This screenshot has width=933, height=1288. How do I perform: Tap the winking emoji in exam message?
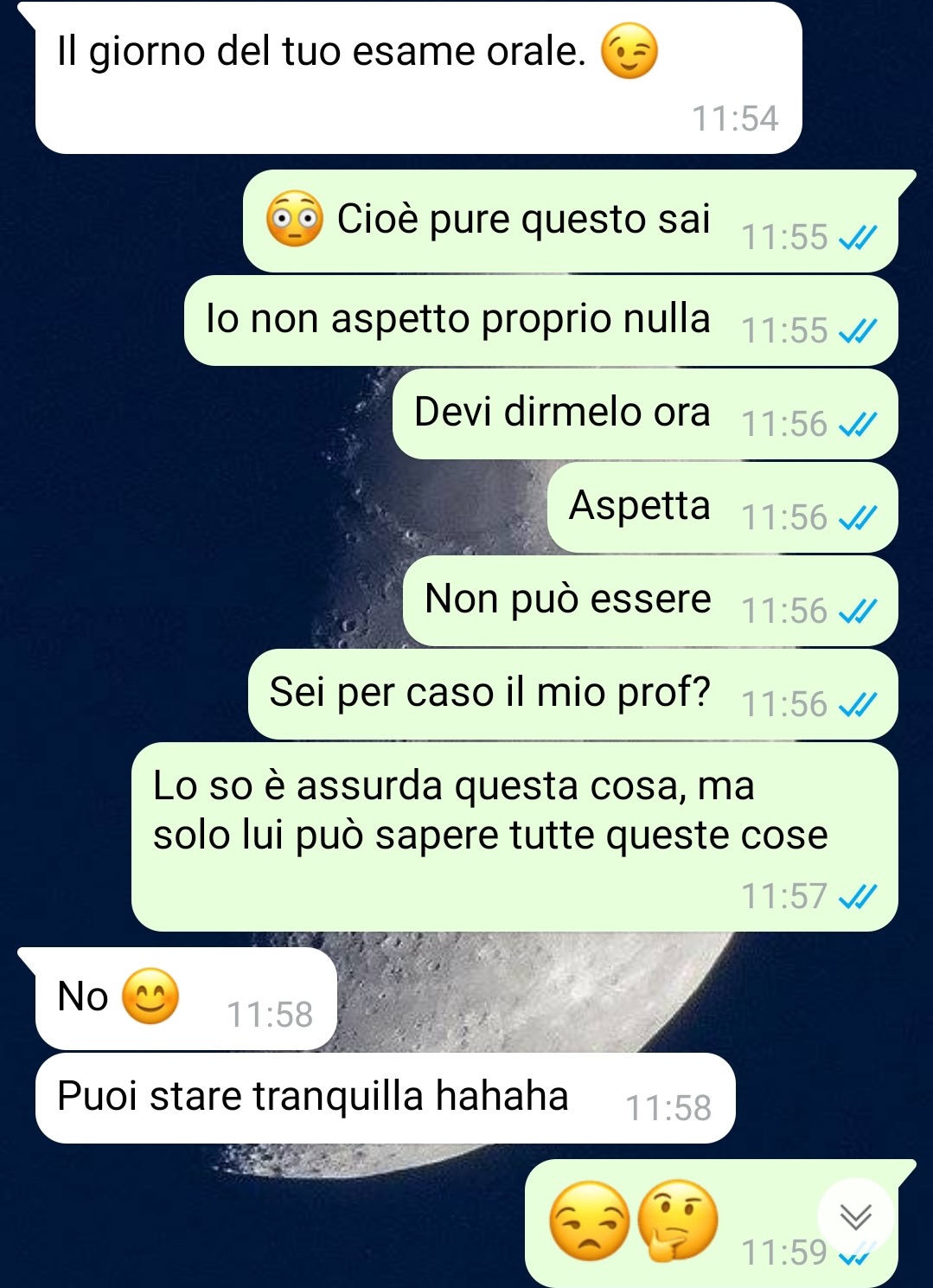629,51
